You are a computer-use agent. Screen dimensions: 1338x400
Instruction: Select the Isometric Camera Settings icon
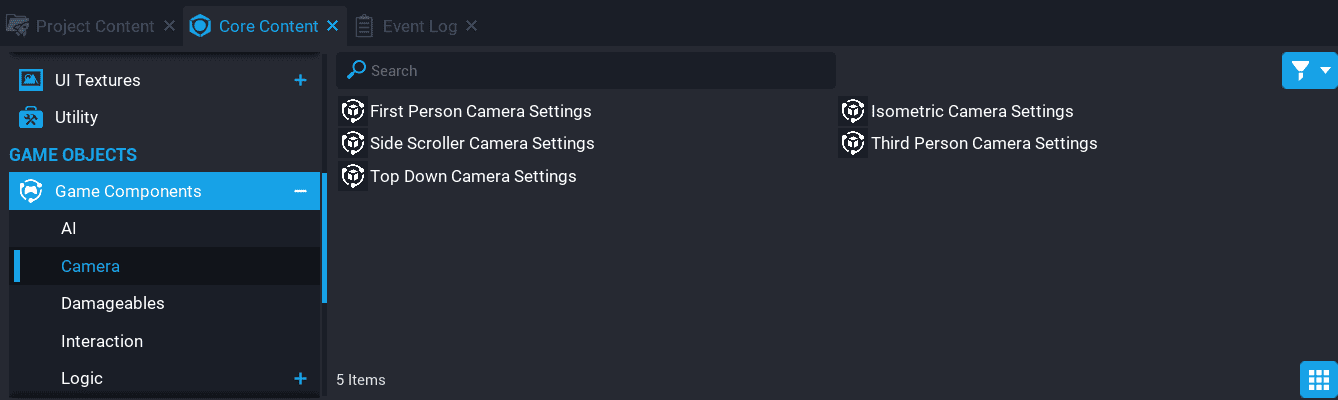click(853, 111)
